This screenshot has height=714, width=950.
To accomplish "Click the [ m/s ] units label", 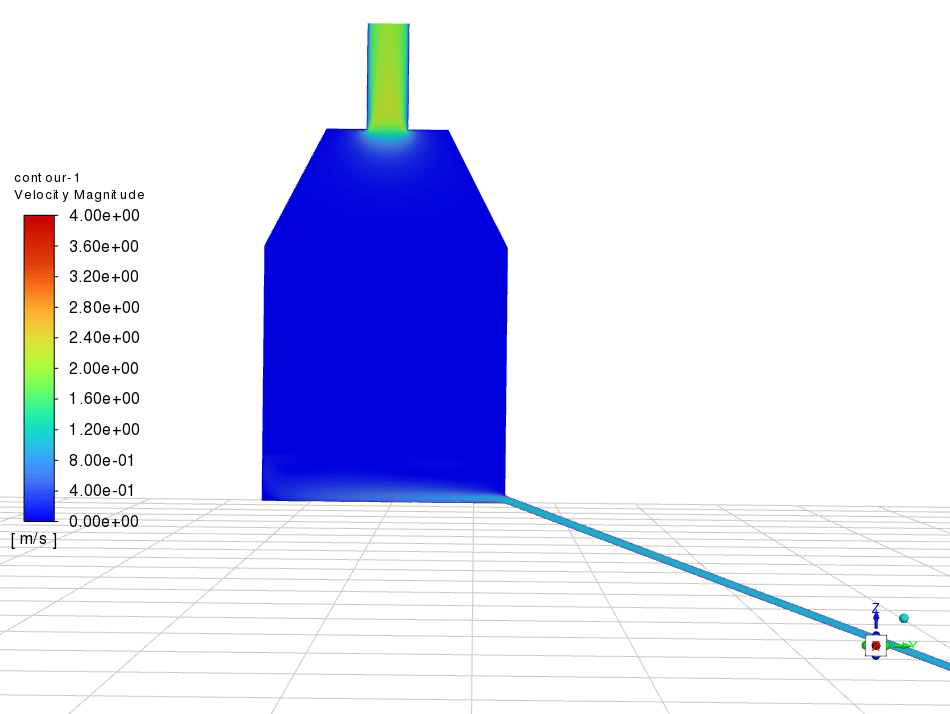I will tap(34, 540).
